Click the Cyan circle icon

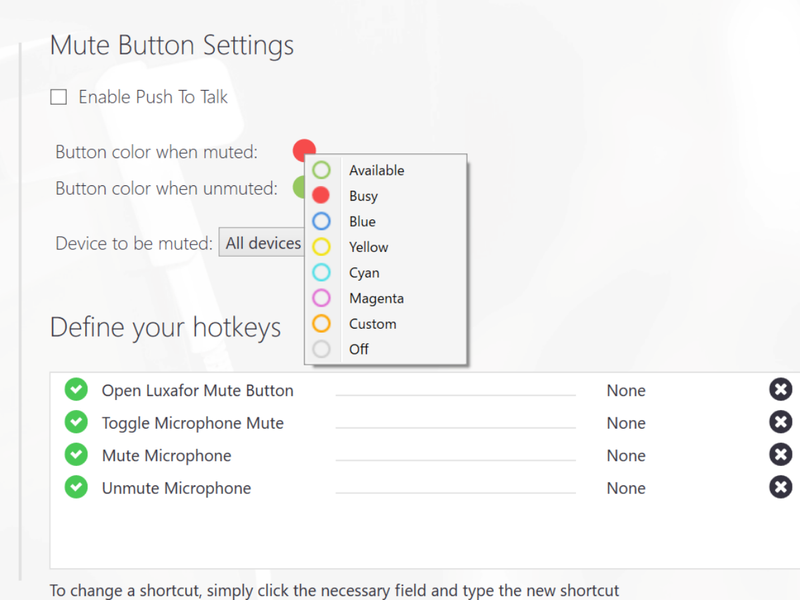click(x=321, y=272)
